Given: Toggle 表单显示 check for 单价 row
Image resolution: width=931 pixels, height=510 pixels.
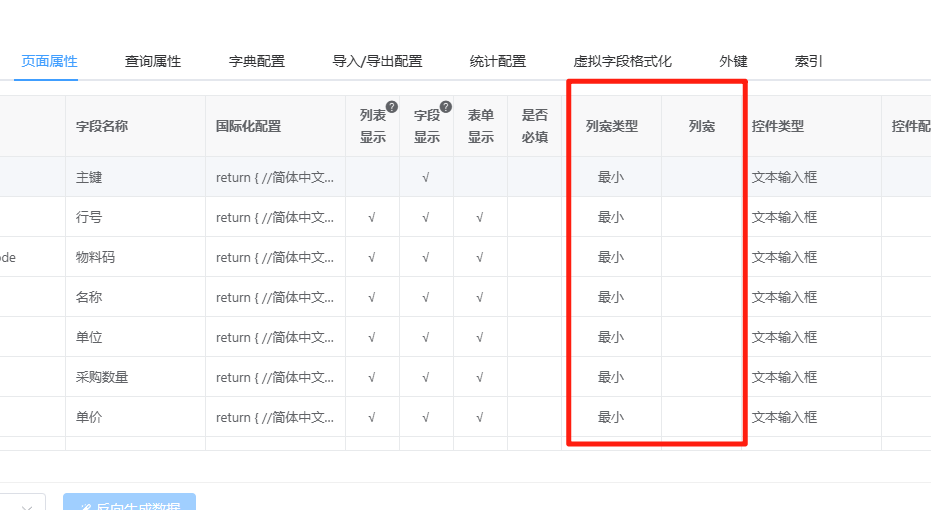Looking at the screenshot, I should (x=480, y=417).
